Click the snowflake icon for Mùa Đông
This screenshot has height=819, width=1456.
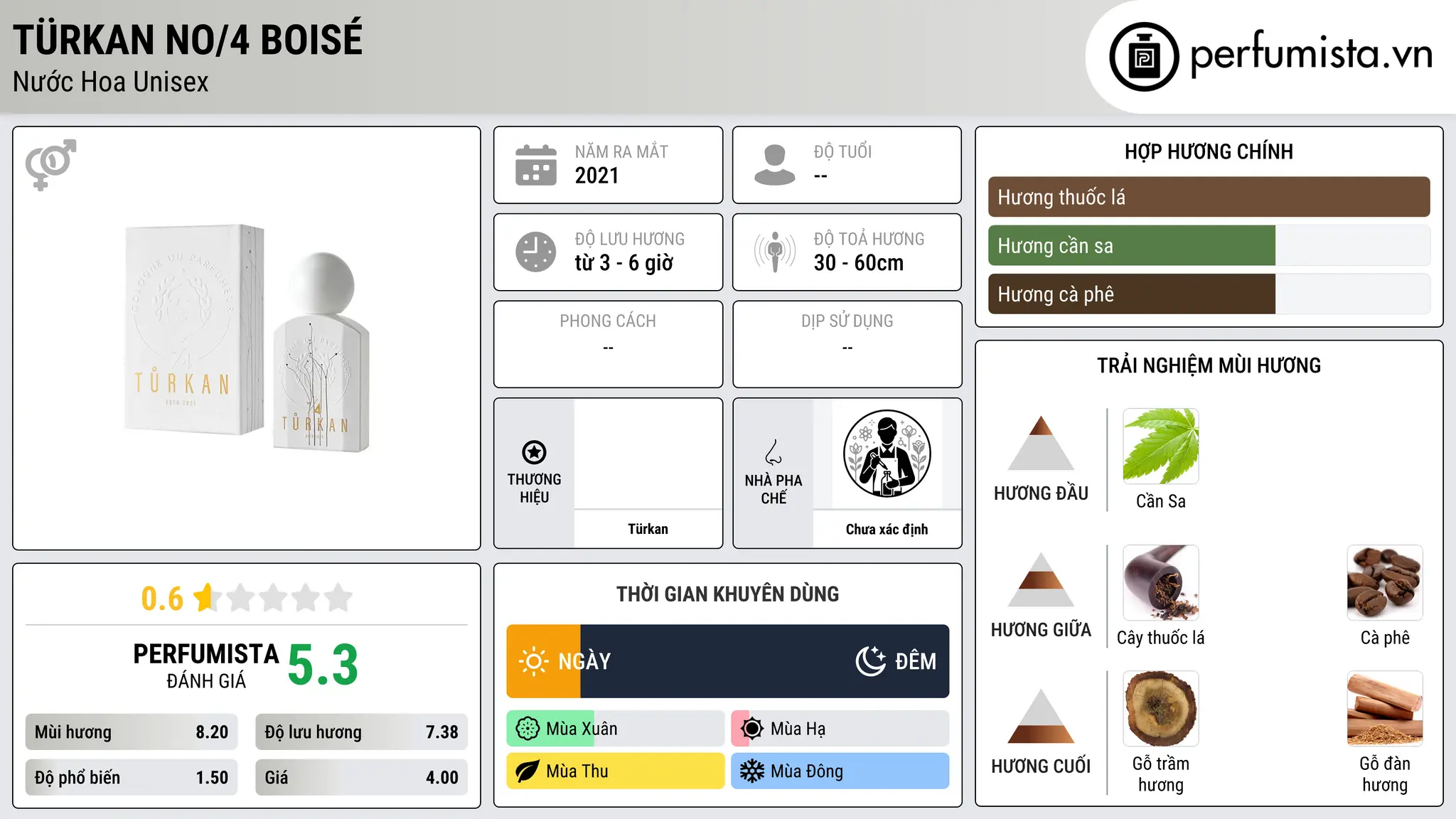pos(751,771)
